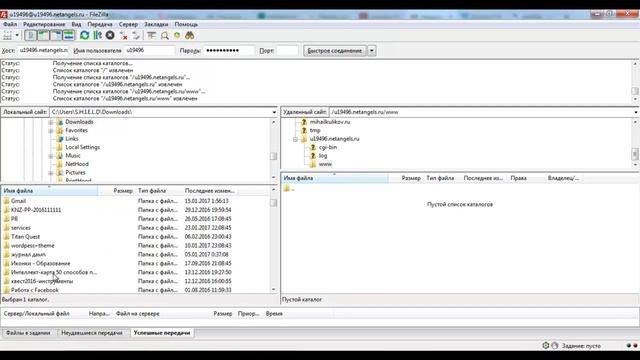The width and height of the screenshot is (640, 360).
Task: Click the Имя пользователя input field
Action: tap(149, 51)
